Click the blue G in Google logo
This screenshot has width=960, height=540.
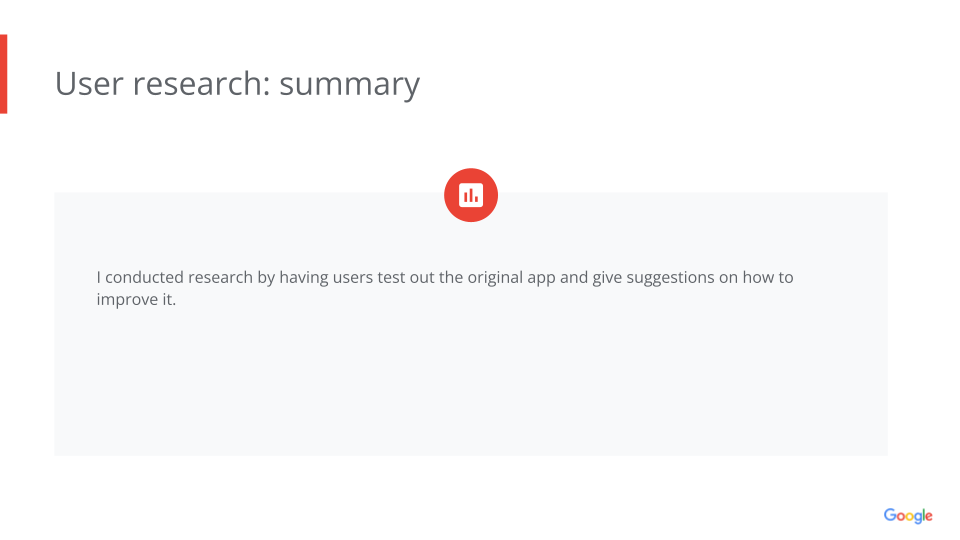pyautogui.click(x=890, y=515)
